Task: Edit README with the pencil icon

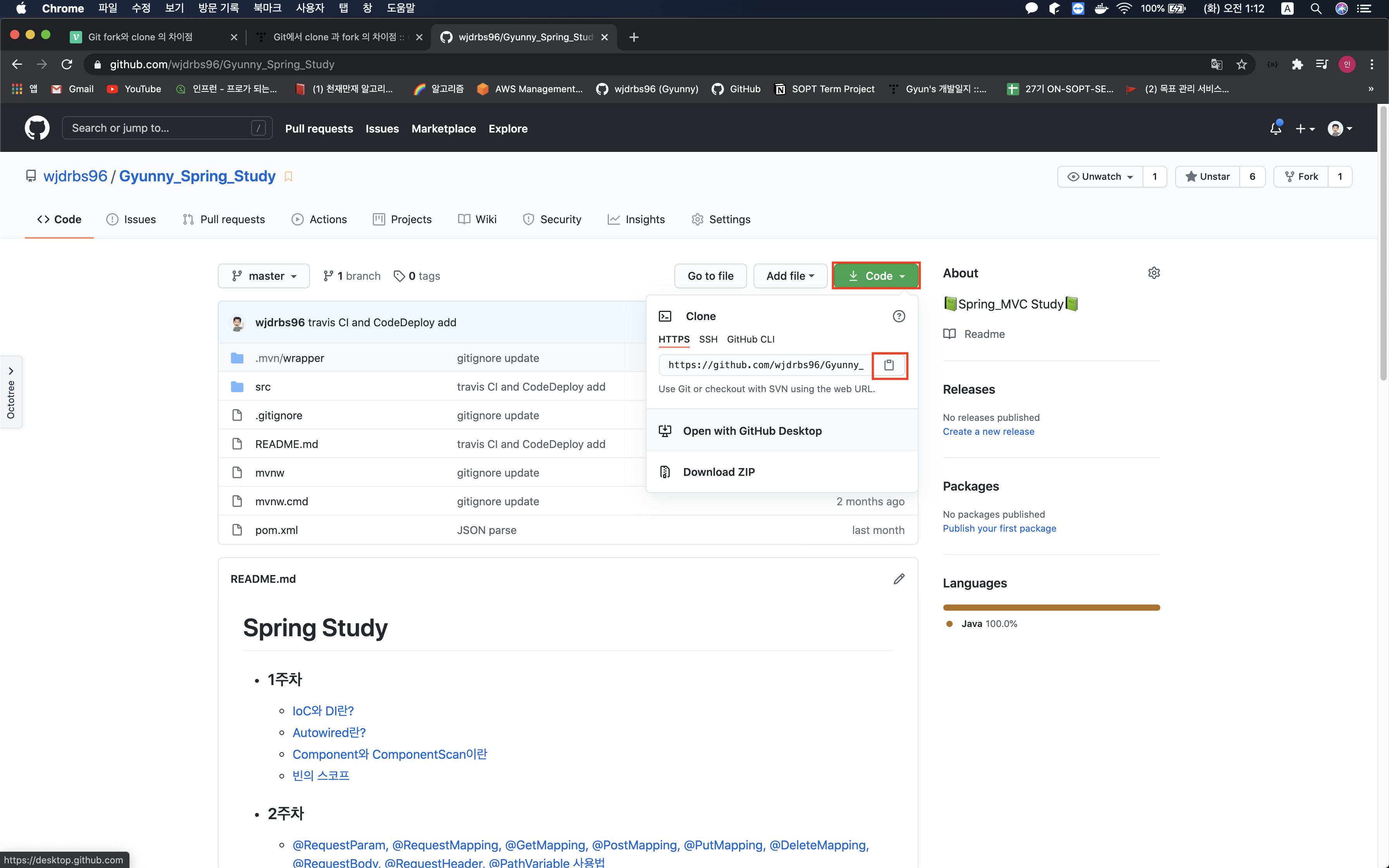Action: tap(899, 579)
